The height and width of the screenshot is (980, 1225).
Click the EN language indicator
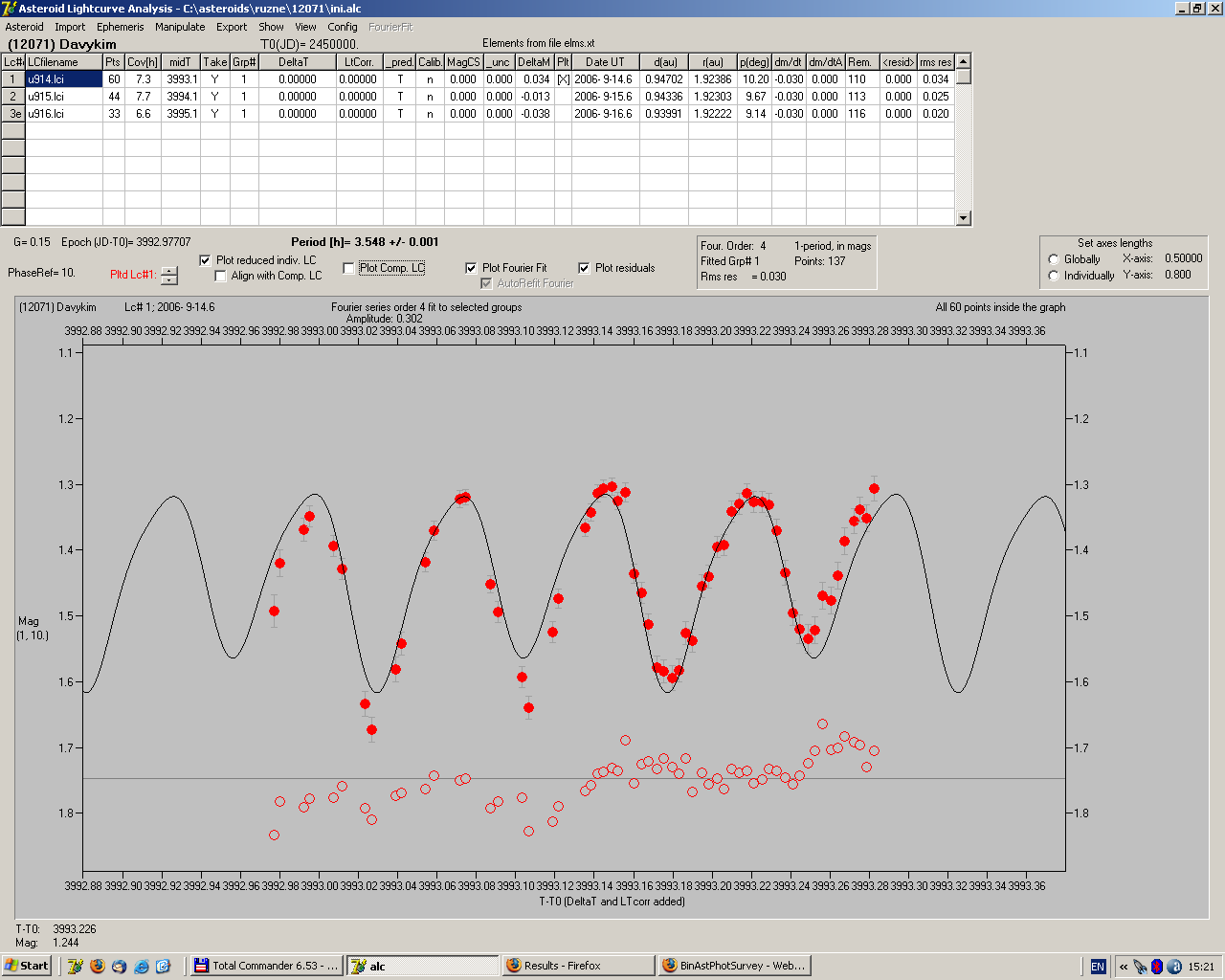[x=1098, y=966]
